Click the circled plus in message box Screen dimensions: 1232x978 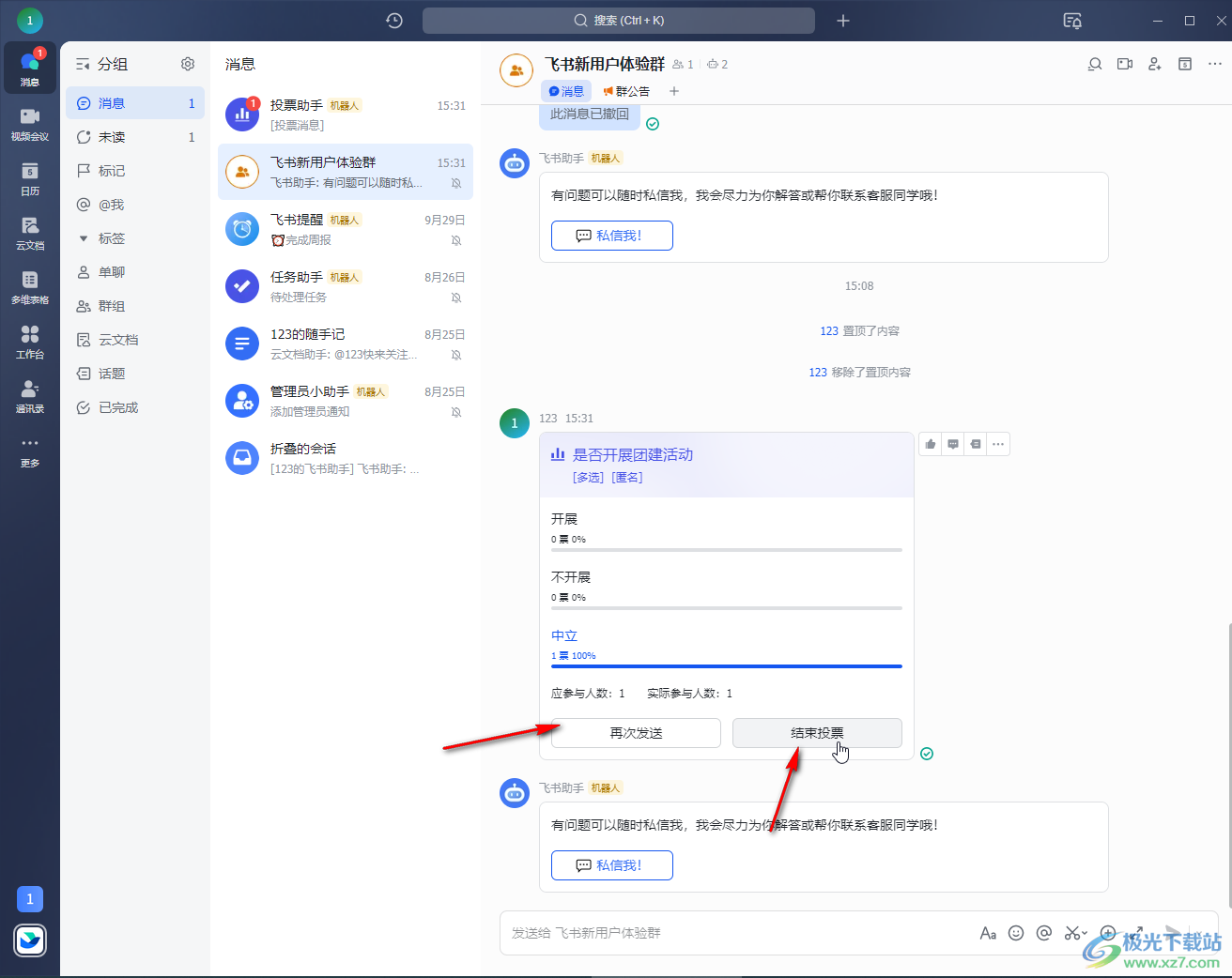click(1108, 933)
